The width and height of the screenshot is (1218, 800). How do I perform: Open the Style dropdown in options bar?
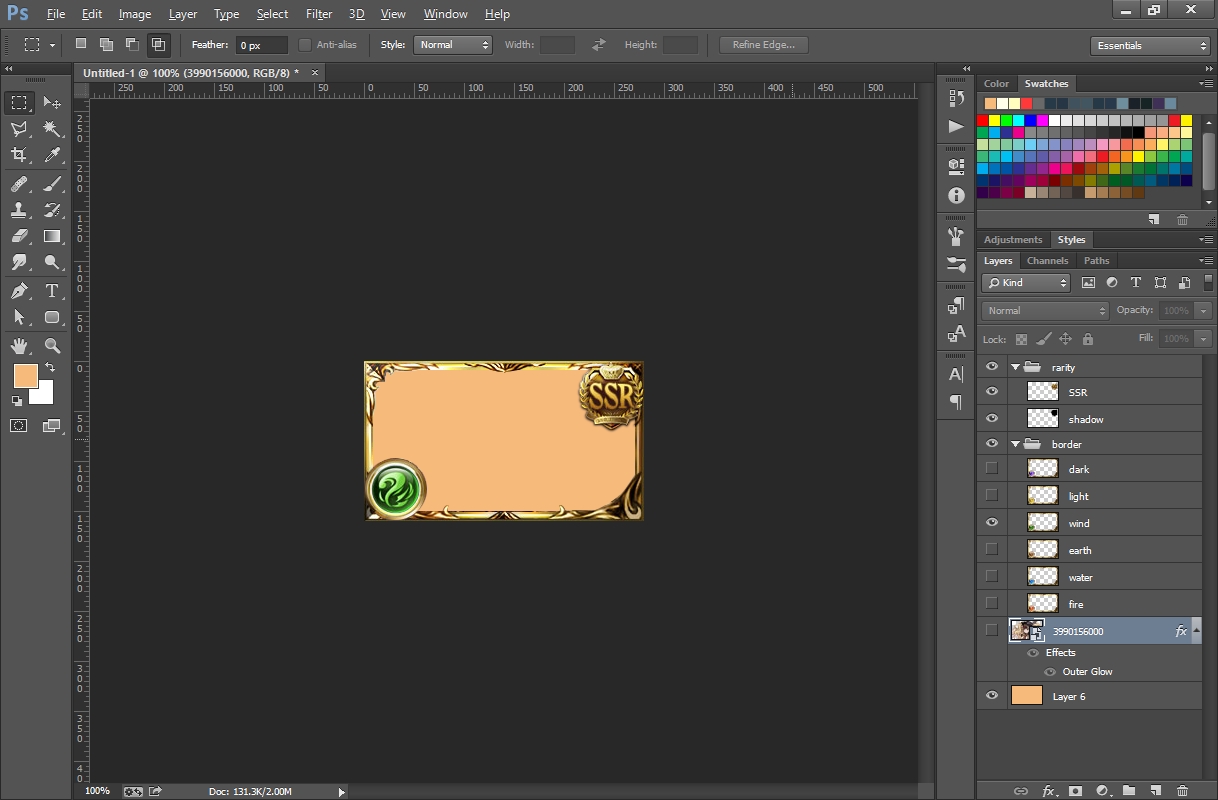[x=453, y=44]
